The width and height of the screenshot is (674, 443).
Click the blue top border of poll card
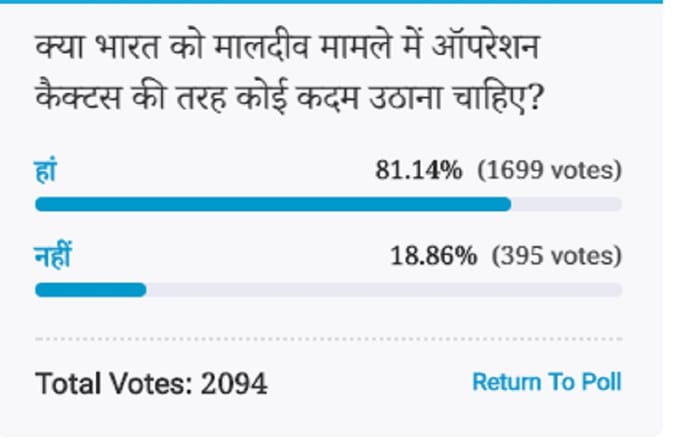pyautogui.click(x=330, y=3)
